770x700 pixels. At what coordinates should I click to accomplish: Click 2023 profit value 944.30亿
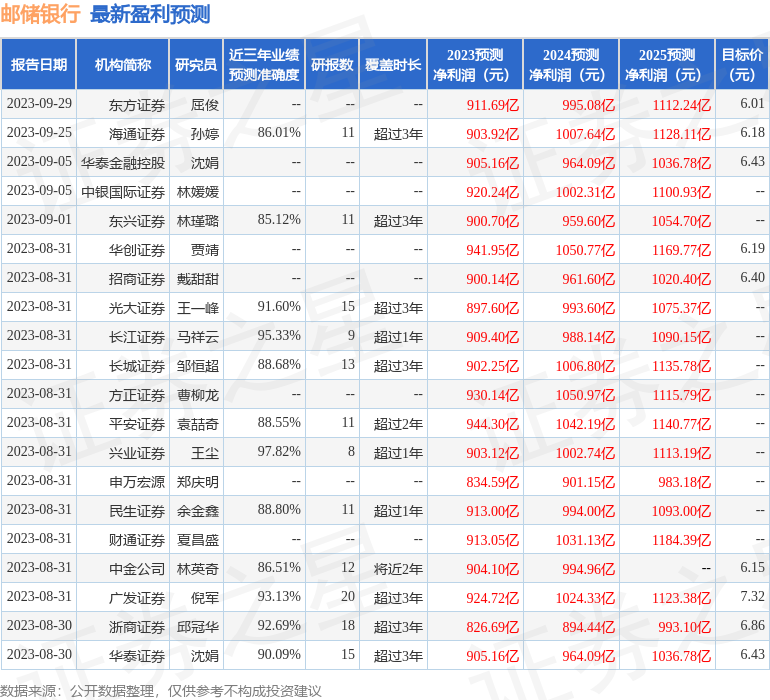(493, 423)
